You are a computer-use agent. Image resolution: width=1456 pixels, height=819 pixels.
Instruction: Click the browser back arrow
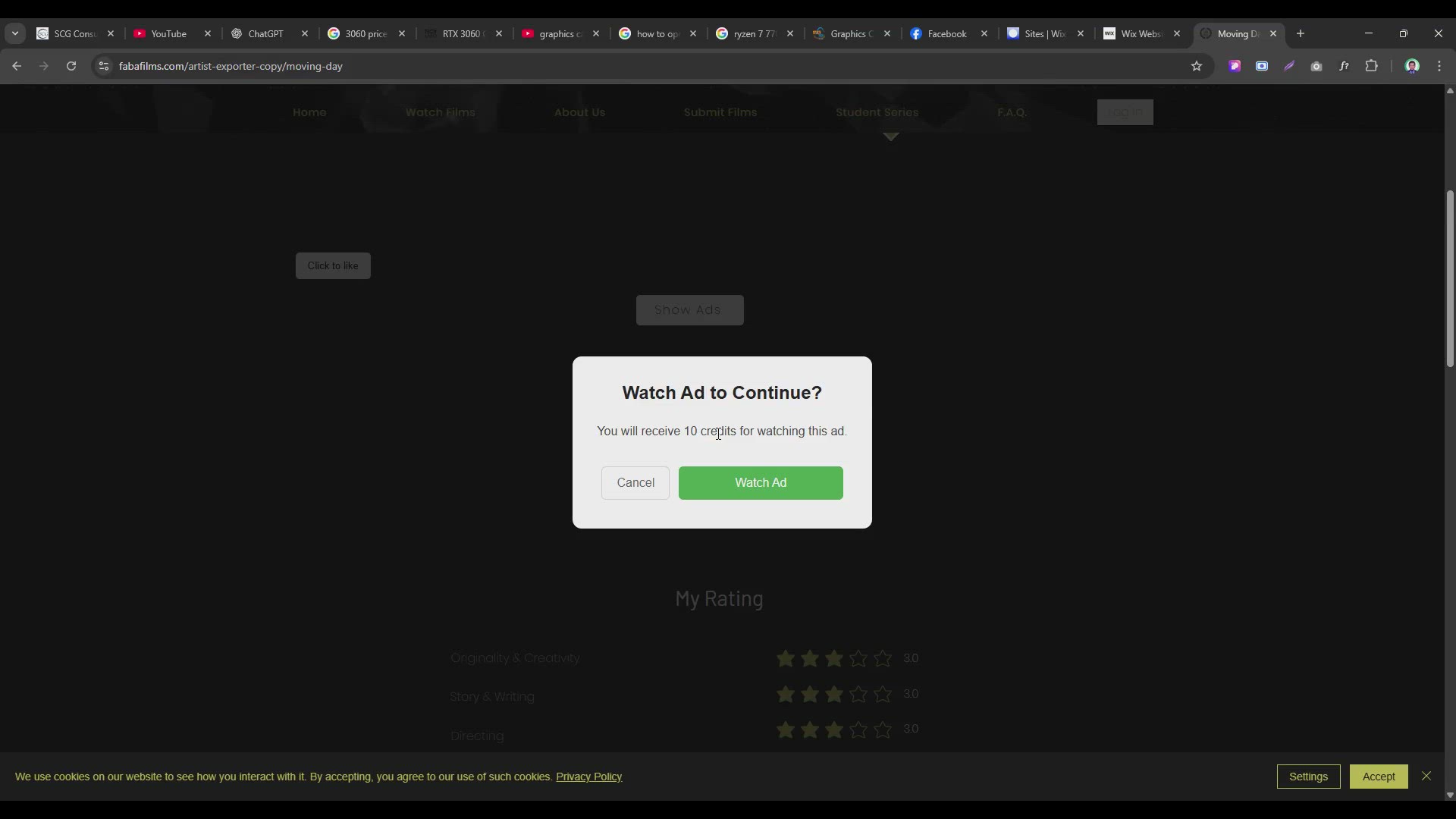pyautogui.click(x=17, y=66)
